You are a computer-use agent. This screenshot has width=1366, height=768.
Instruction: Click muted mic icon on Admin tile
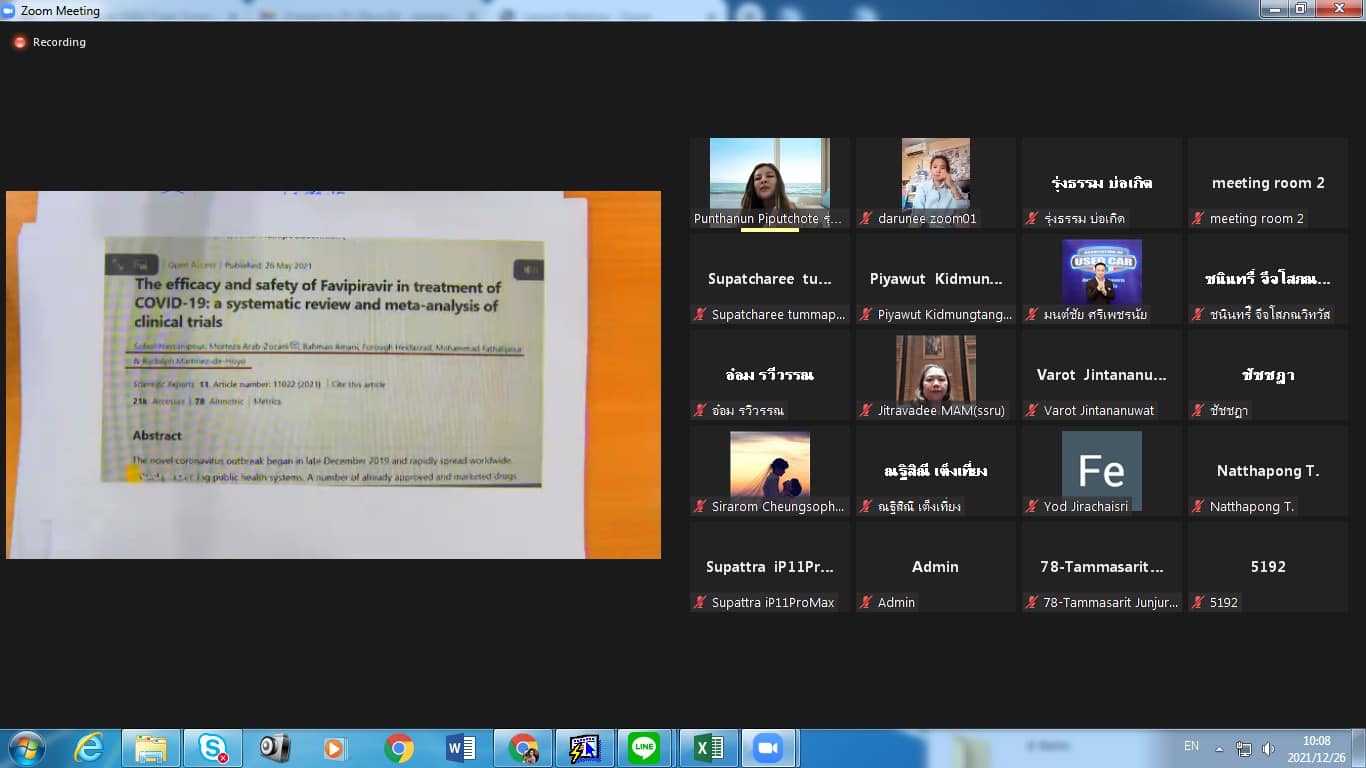866,602
